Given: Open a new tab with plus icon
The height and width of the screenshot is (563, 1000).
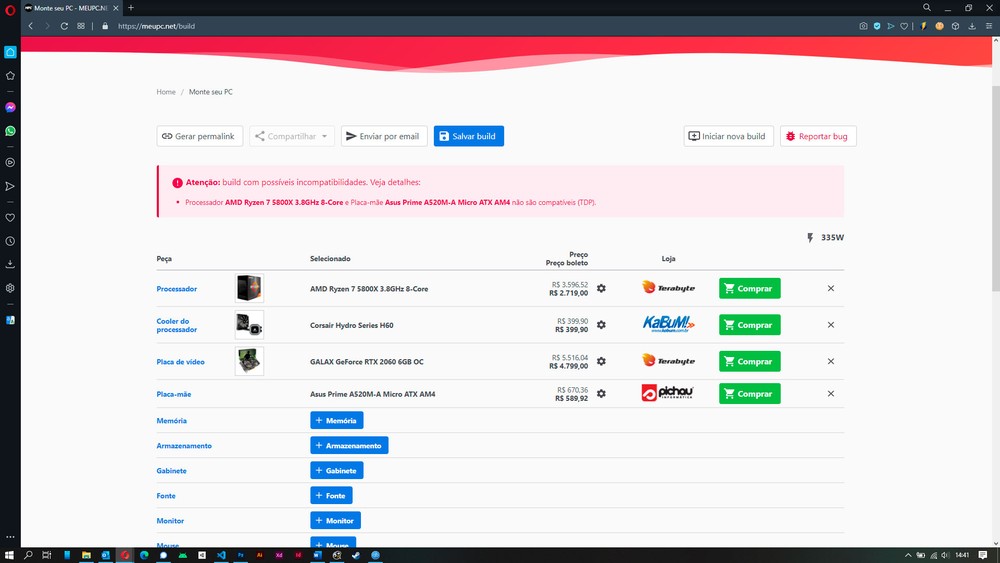Looking at the screenshot, I should (131, 8).
